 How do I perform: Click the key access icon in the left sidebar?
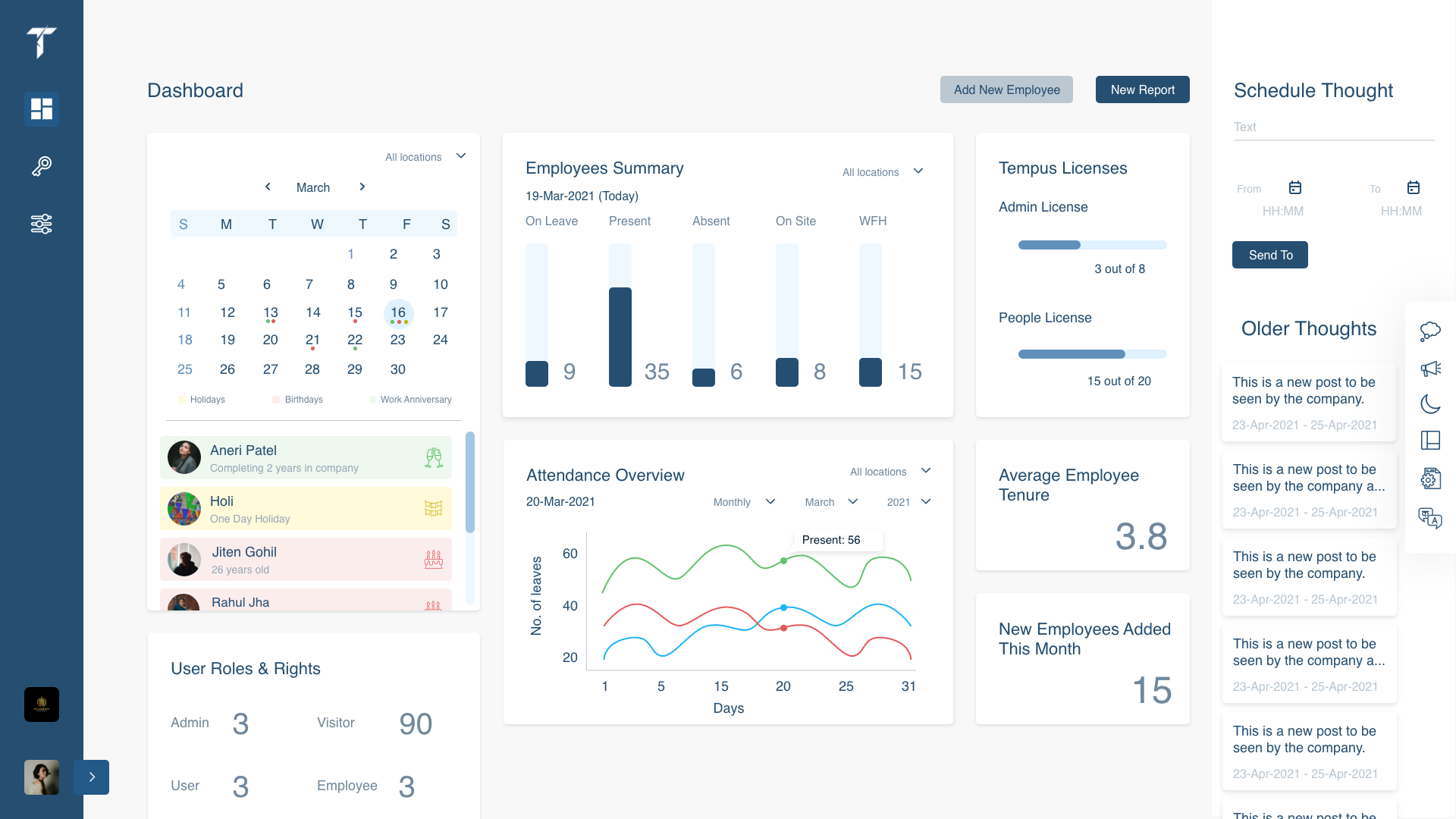42,166
